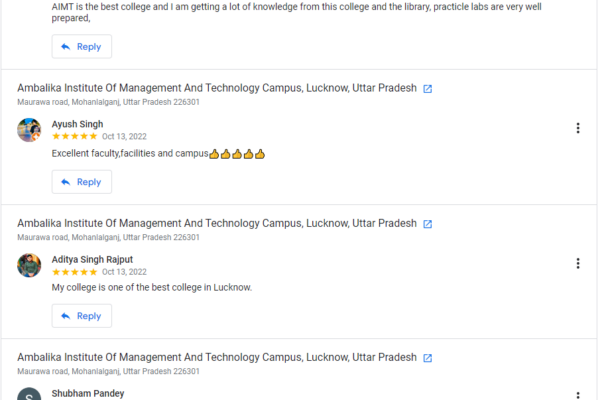Click Shubham Pandey's profile avatar
The height and width of the screenshot is (400, 600).
pyautogui.click(x=29, y=394)
